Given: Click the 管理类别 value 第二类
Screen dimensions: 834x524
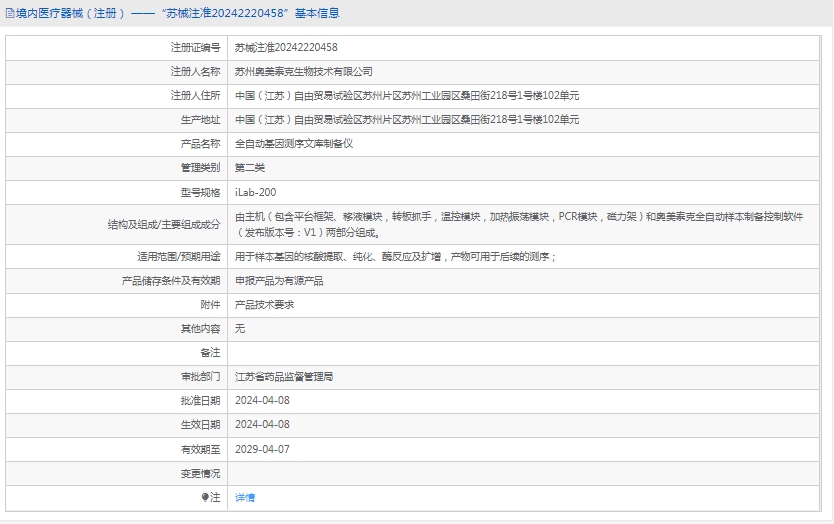Looking at the screenshot, I should point(250,167).
